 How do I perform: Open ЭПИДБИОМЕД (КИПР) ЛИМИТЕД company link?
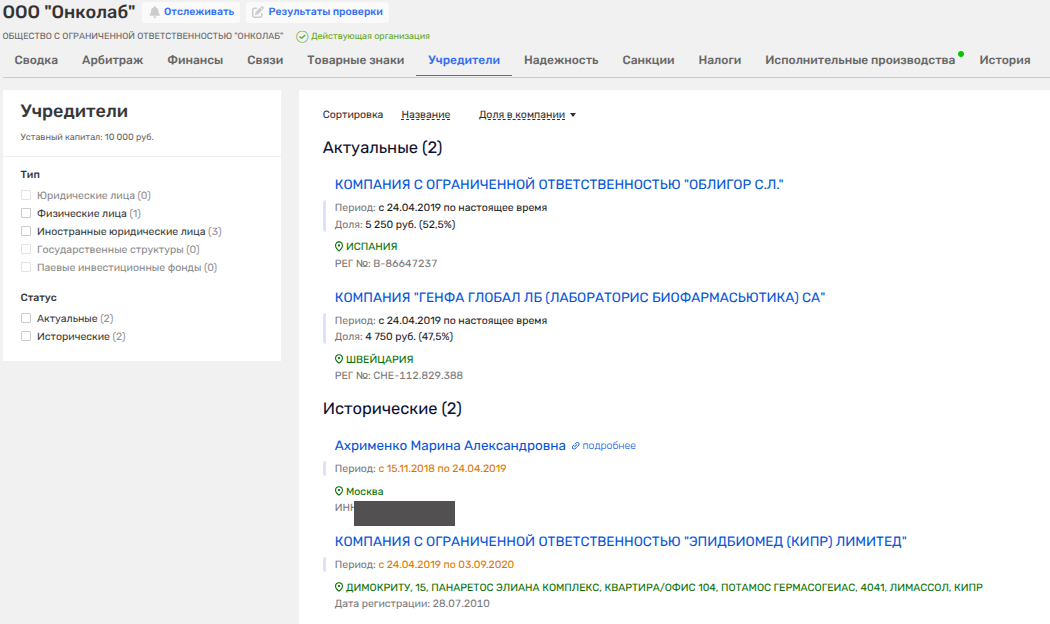[621, 541]
